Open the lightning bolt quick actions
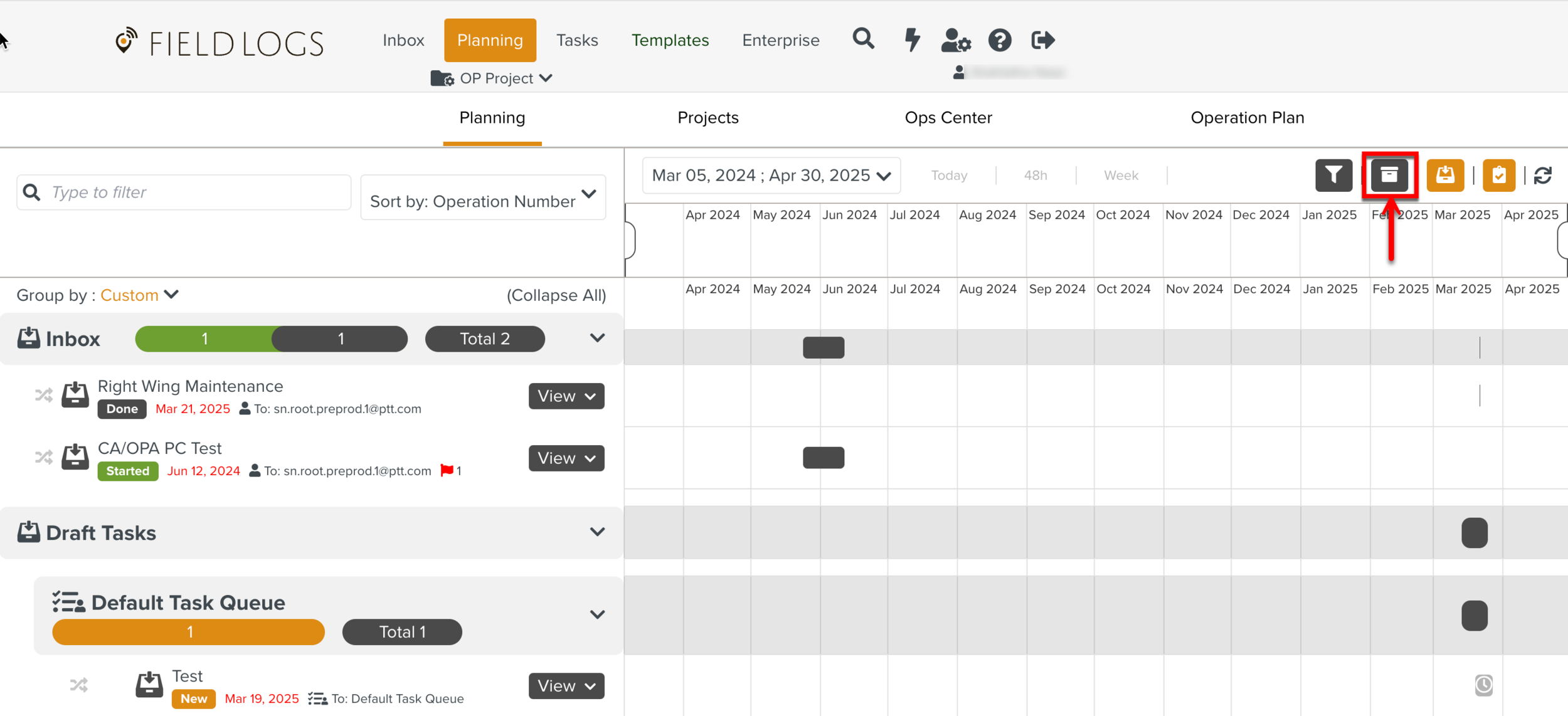 point(912,40)
